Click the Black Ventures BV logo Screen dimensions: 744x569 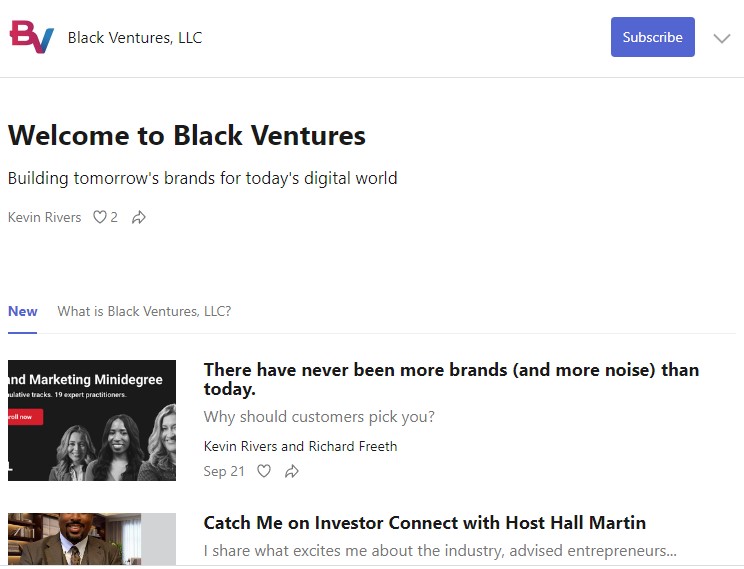coord(32,37)
